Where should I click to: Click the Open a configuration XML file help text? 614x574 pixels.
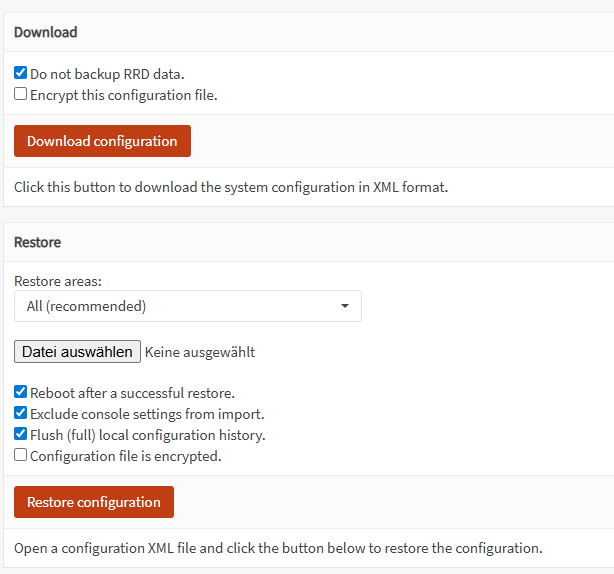[x=278, y=548]
